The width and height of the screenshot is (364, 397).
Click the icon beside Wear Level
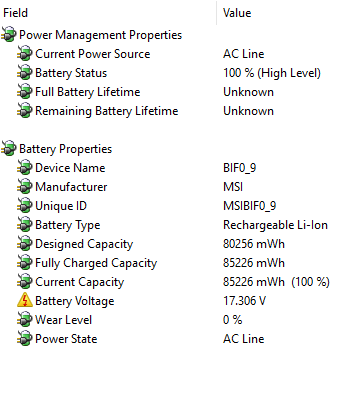pyautogui.click(x=25, y=320)
